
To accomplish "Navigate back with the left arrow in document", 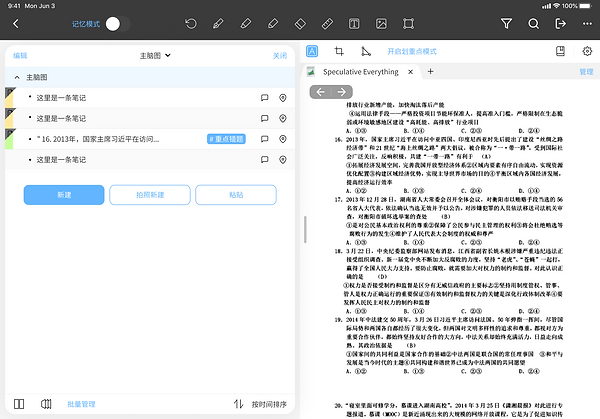I will (x=321, y=92).
